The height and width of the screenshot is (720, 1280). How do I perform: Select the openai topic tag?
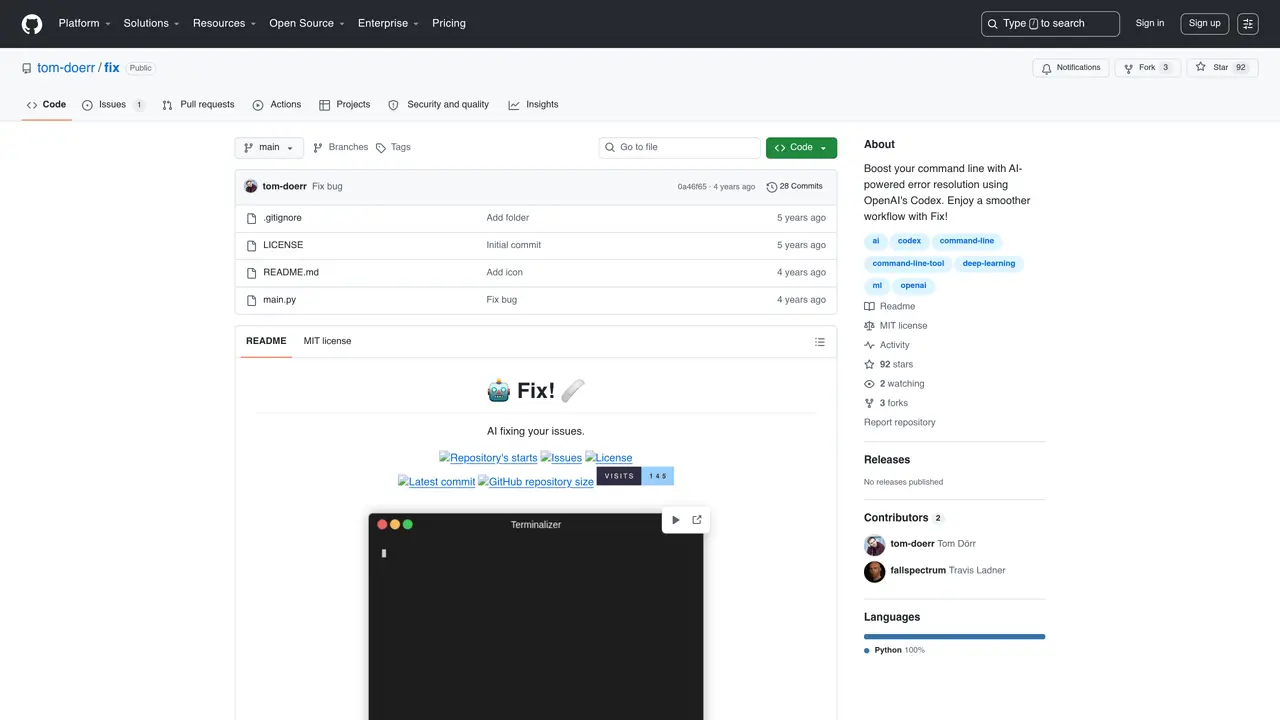click(x=913, y=286)
